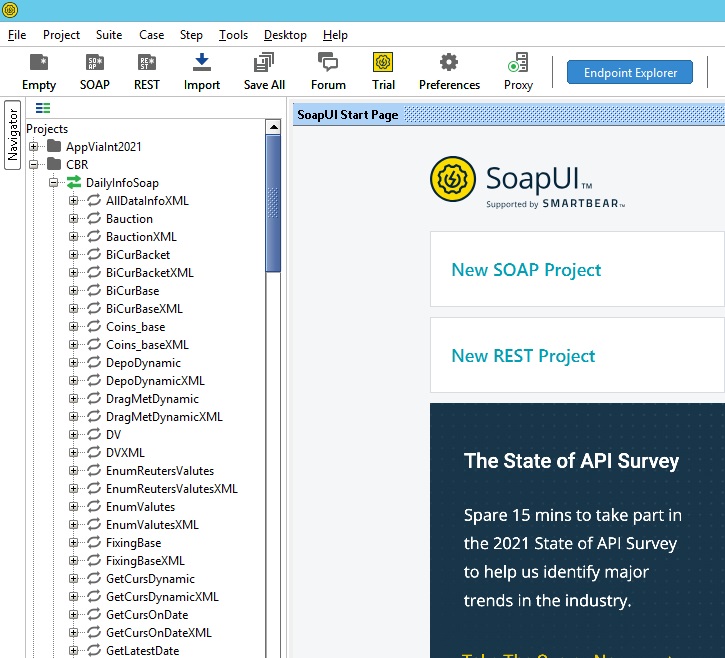Open the Project menu
725x658 pixels.
61,35
